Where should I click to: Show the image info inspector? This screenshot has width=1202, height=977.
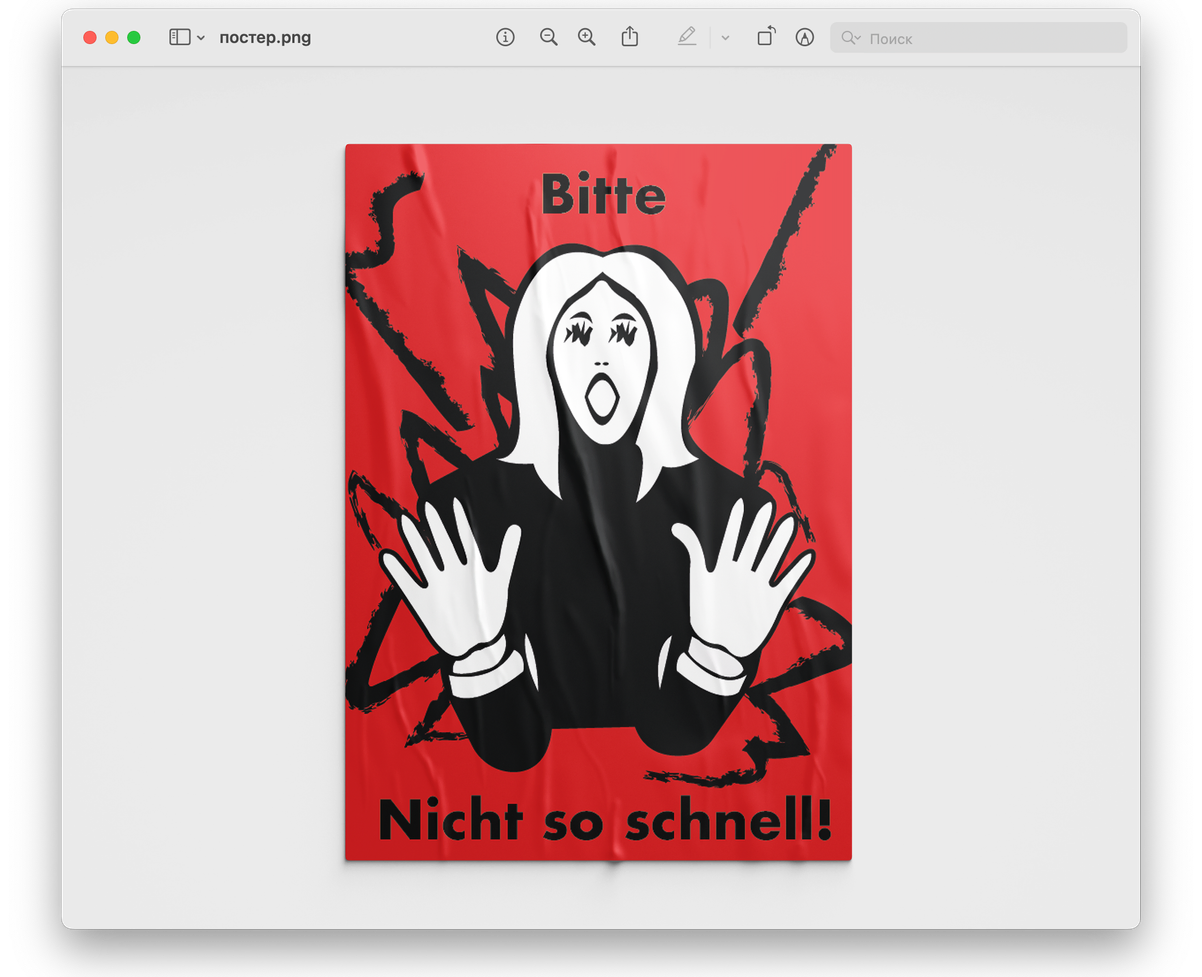[x=505, y=38]
